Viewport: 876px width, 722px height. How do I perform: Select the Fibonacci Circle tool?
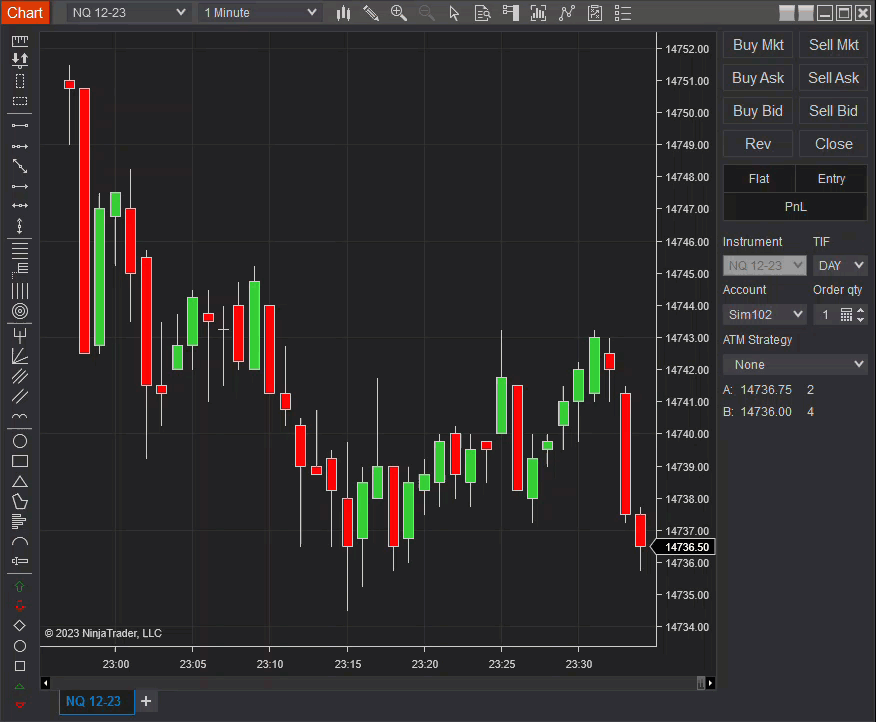point(20,311)
